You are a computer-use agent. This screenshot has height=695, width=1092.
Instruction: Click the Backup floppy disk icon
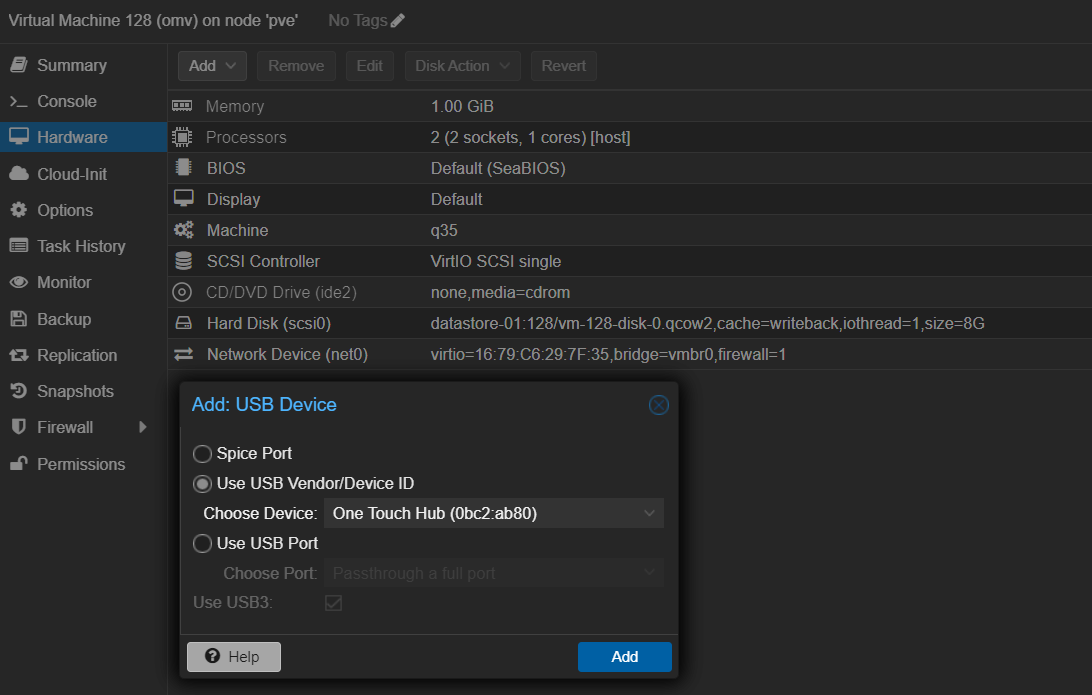[x=18, y=319]
